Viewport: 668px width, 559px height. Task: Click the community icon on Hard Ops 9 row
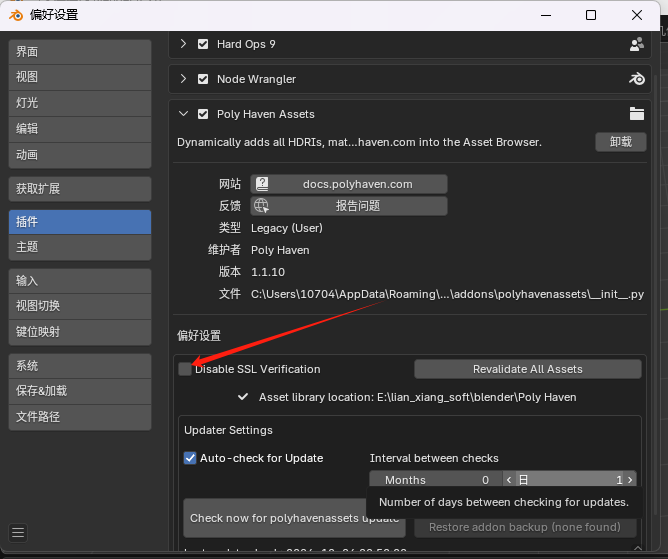tap(637, 44)
